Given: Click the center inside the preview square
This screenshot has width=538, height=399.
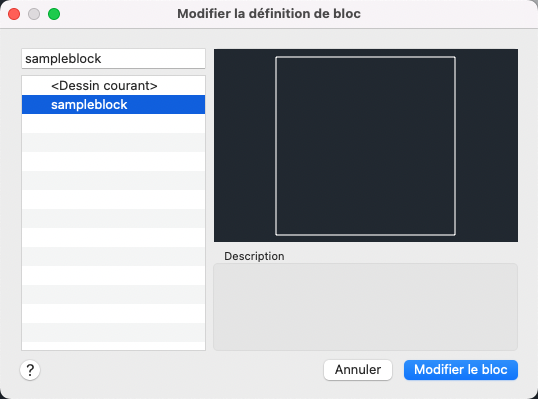Looking at the screenshot, I should [365, 146].
